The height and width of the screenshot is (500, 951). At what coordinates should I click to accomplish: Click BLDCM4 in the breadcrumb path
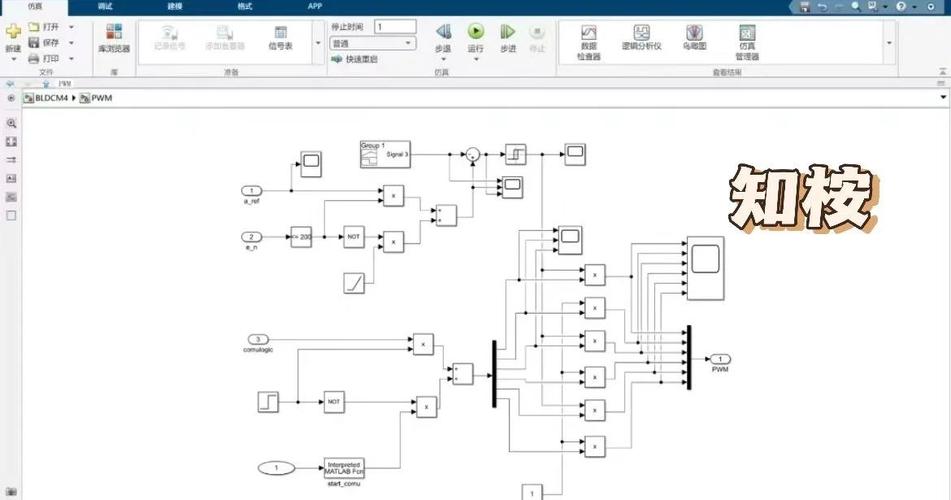pyautogui.click(x=53, y=98)
